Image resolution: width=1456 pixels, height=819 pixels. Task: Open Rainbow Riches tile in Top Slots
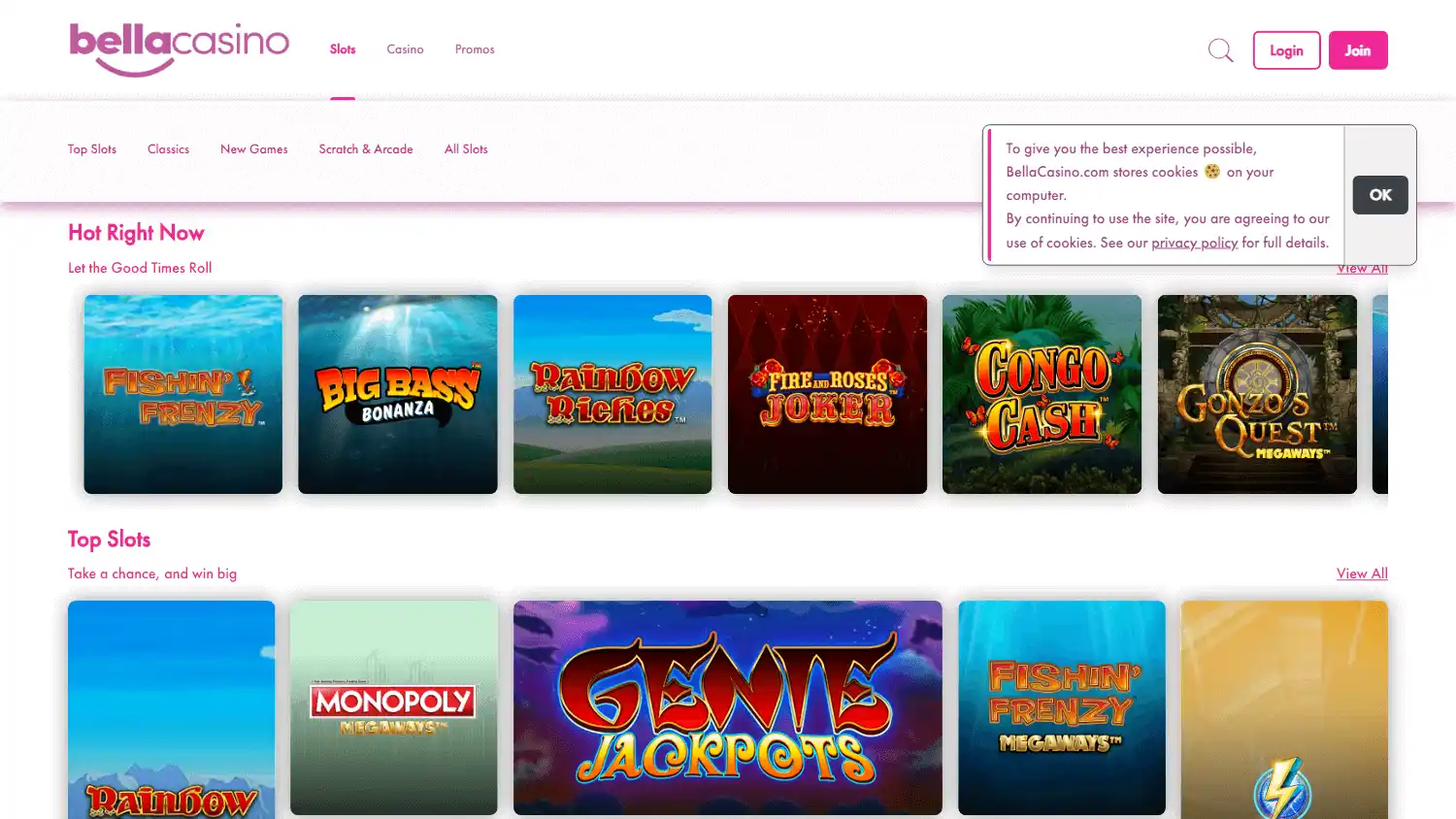(x=172, y=709)
